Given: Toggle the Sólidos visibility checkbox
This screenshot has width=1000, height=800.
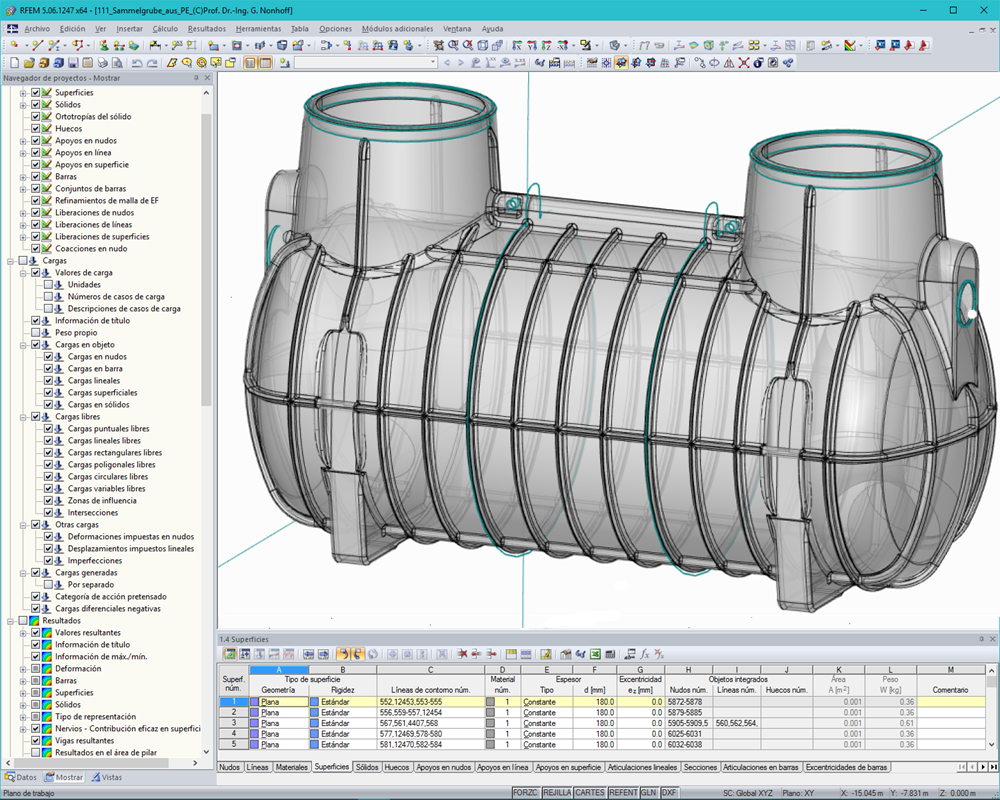Looking at the screenshot, I should point(36,105).
